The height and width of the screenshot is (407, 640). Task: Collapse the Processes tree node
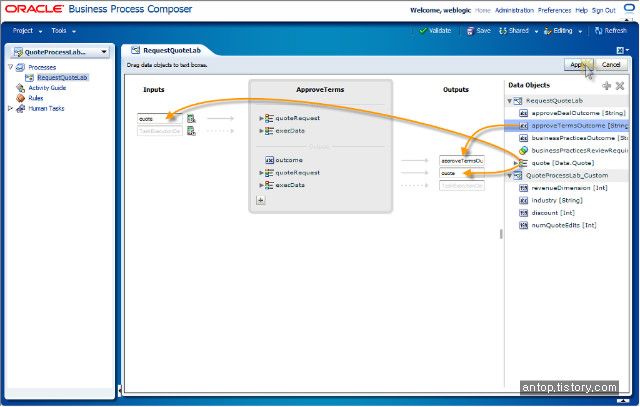click(x=11, y=67)
